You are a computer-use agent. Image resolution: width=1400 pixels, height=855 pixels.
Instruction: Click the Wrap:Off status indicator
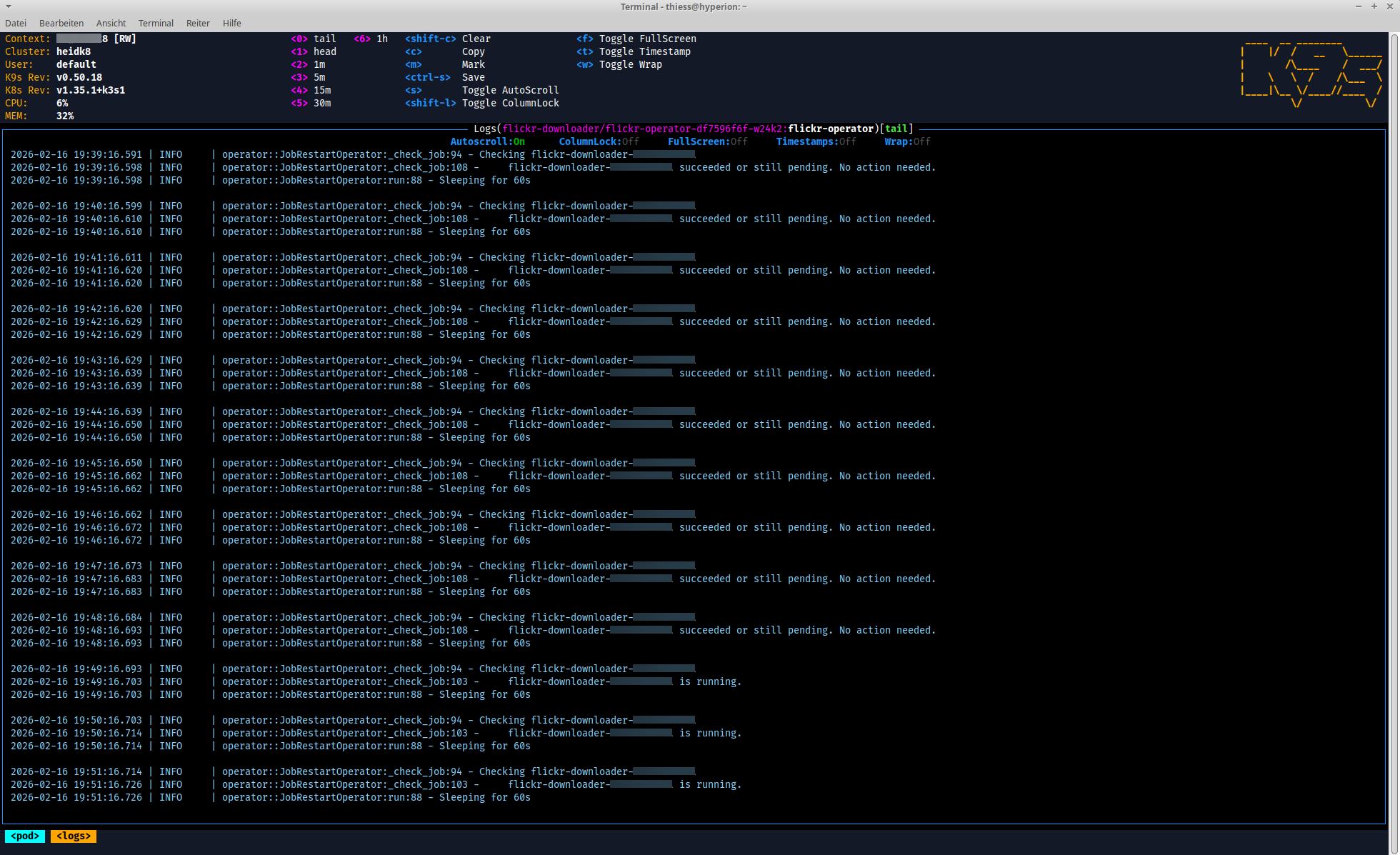click(907, 141)
